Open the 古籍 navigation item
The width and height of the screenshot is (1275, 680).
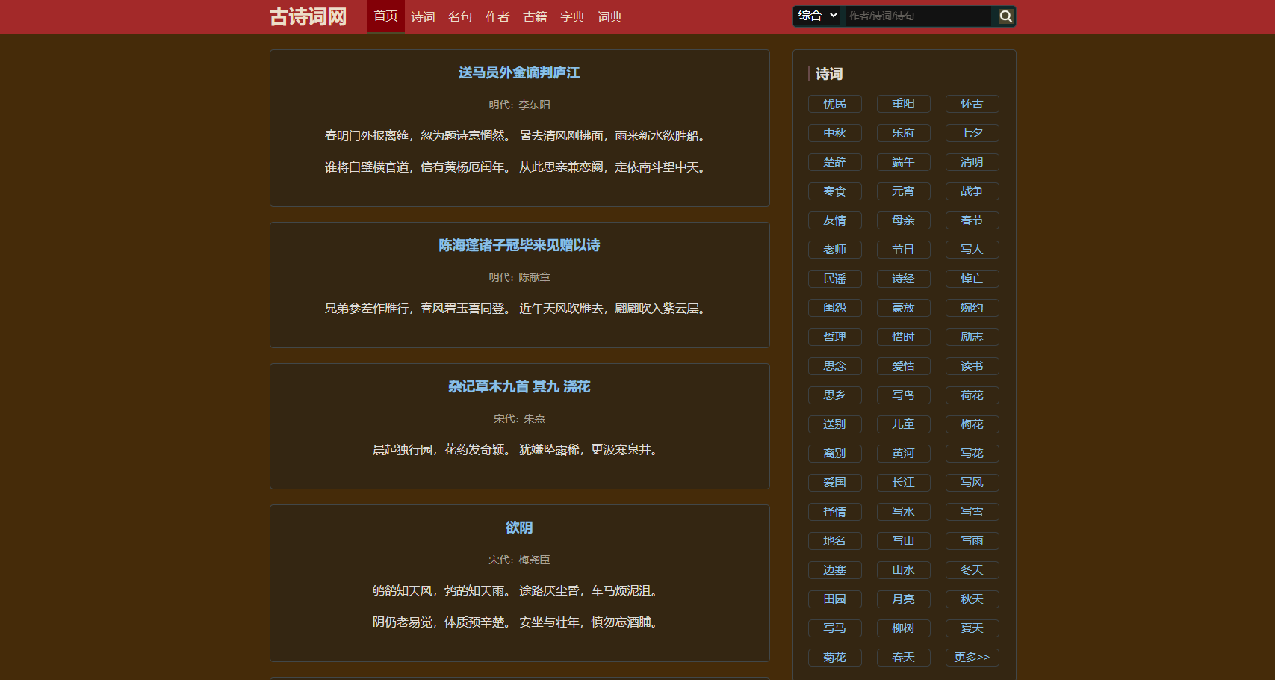(x=535, y=16)
